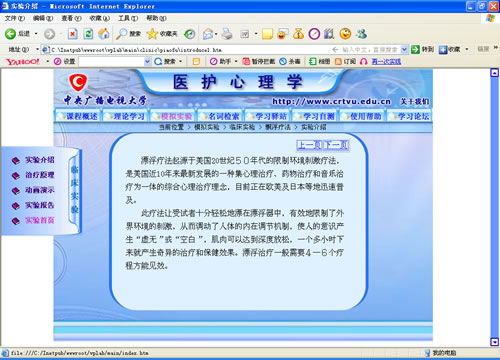The width and height of the screenshot is (500, 360).
Task: Open 治疗原理 sidebar link
Action: click(40, 175)
